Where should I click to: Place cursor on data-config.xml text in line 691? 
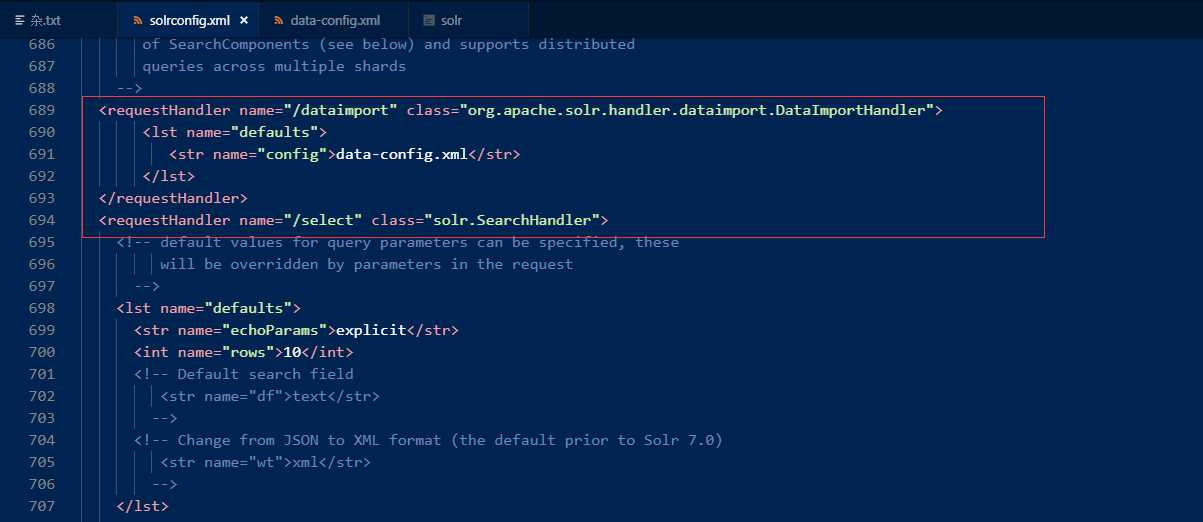402,154
